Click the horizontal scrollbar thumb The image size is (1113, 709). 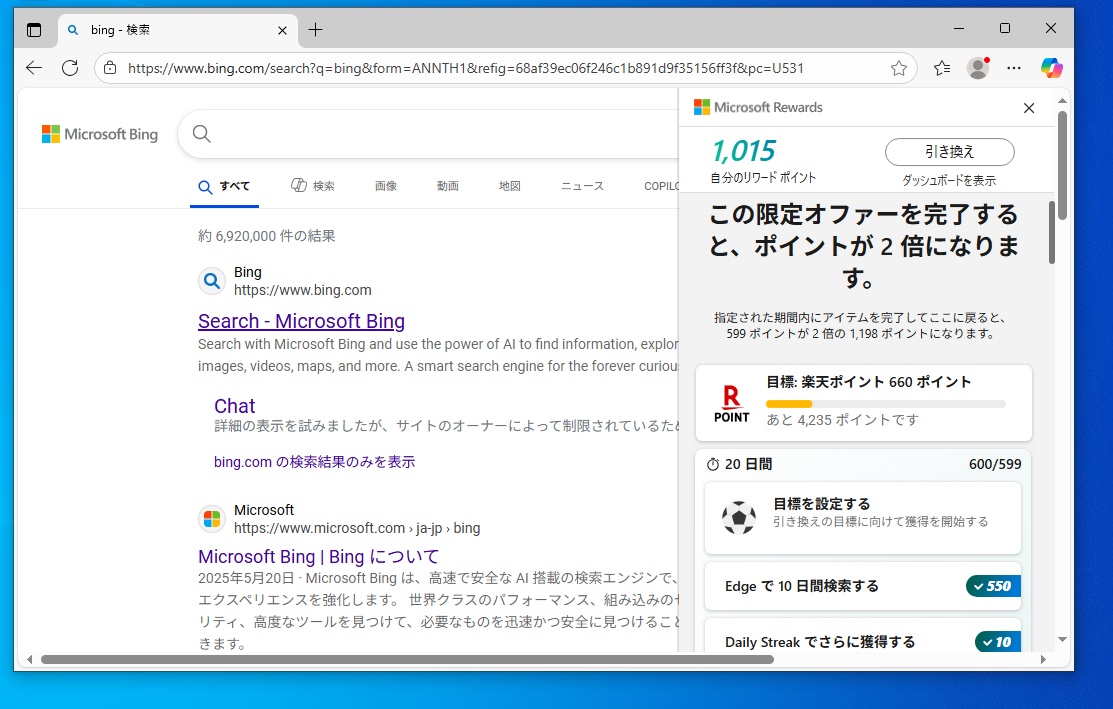(407, 659)
